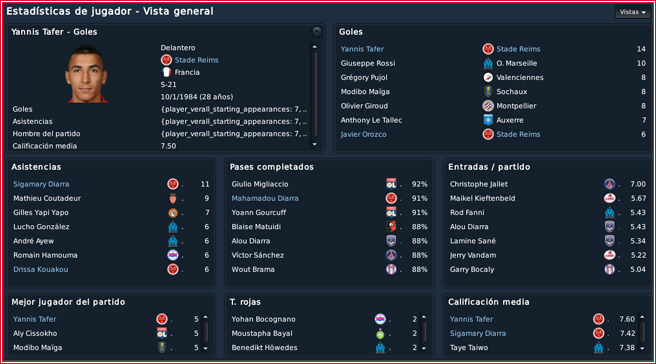Viewport: 656px width, 364px height.
Task: Click the Stade Reims crest beside Yannis Tafer in Goles
Action: click(488, 49)
